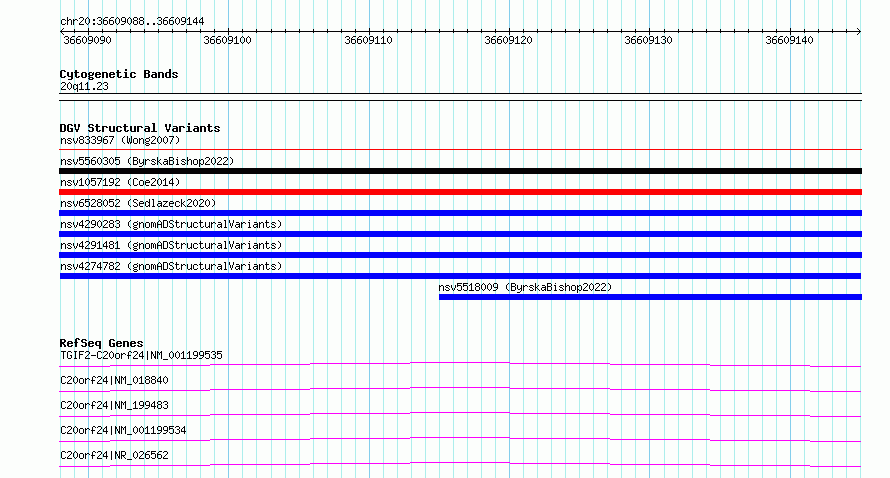This screenshot has height=478, width=890.
Task: Select variant label nsv5518009 (ByrskaBishop2022)
Action: 525,287
